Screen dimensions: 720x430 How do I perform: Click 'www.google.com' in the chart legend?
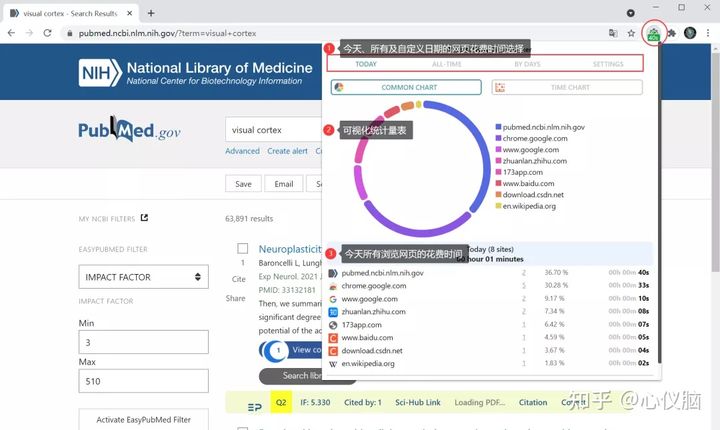coord(531,150)
